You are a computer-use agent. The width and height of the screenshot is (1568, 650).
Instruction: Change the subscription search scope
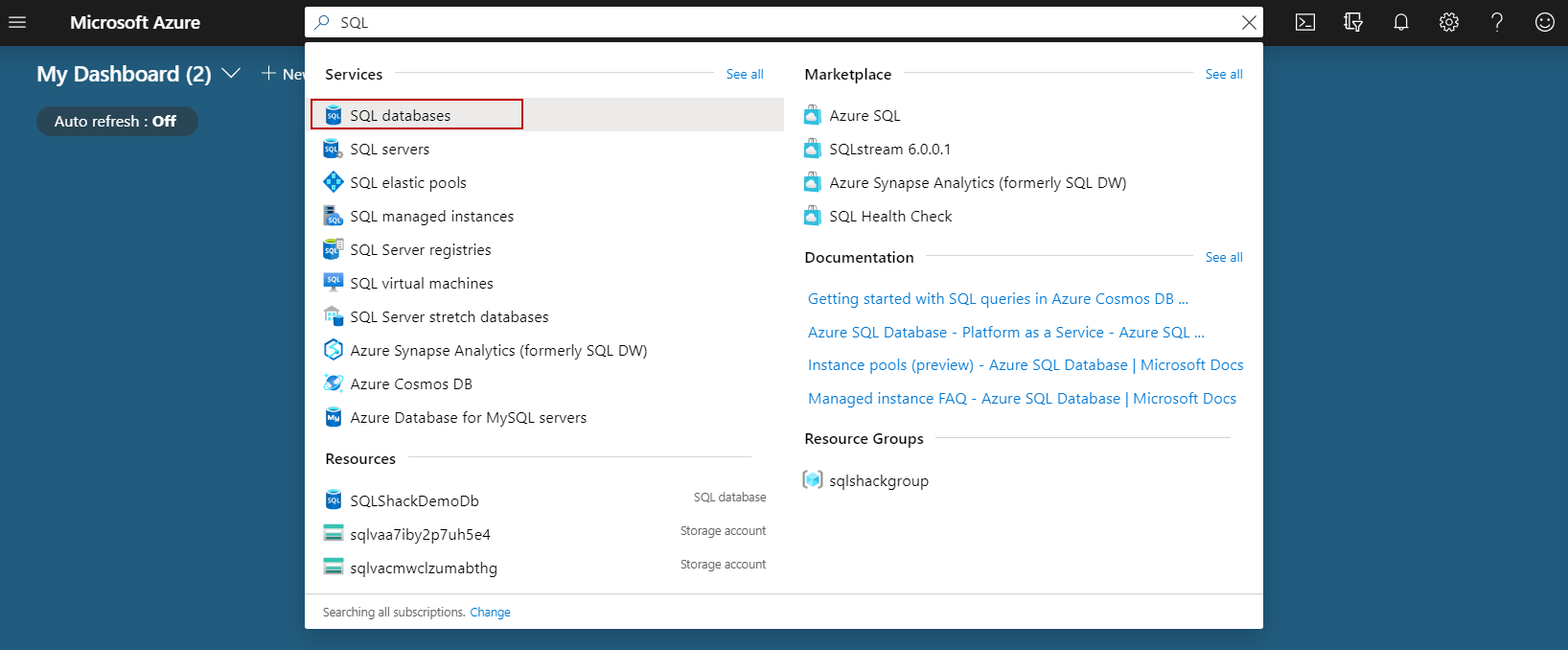490,613
